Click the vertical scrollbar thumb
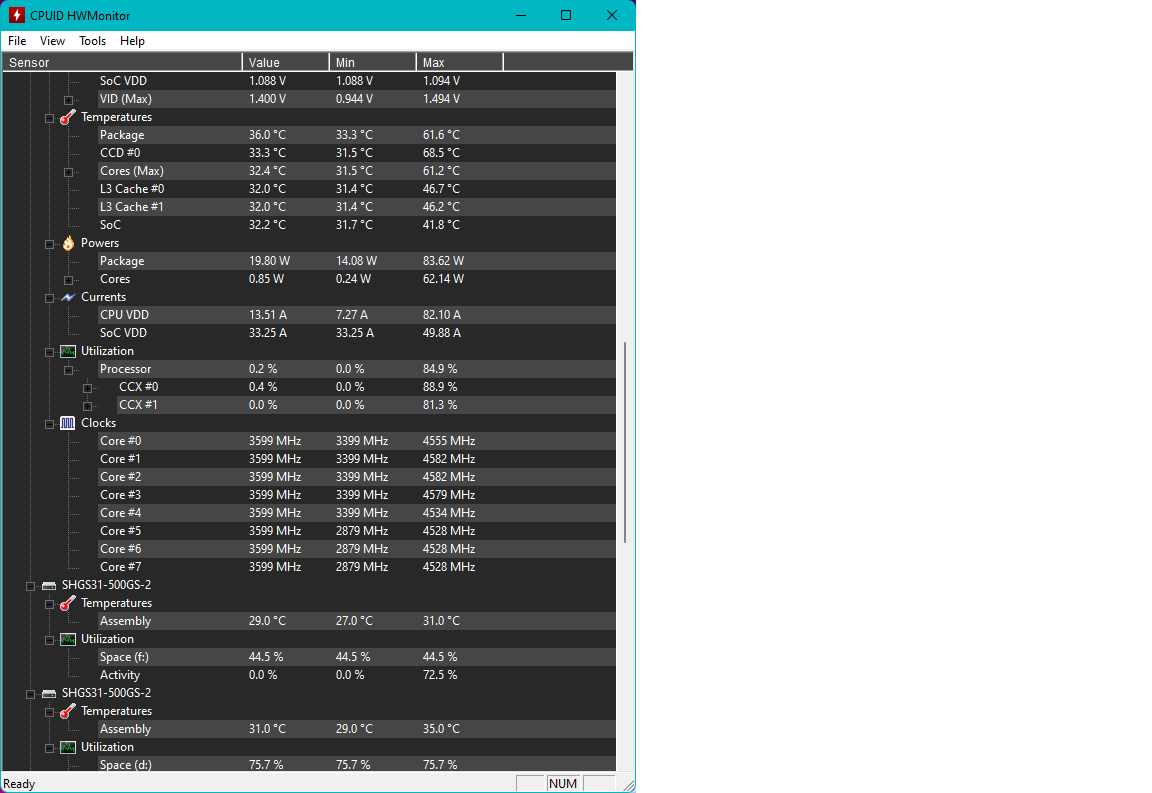This screenshot has width=1152, height=793. (x=625, y=442)
